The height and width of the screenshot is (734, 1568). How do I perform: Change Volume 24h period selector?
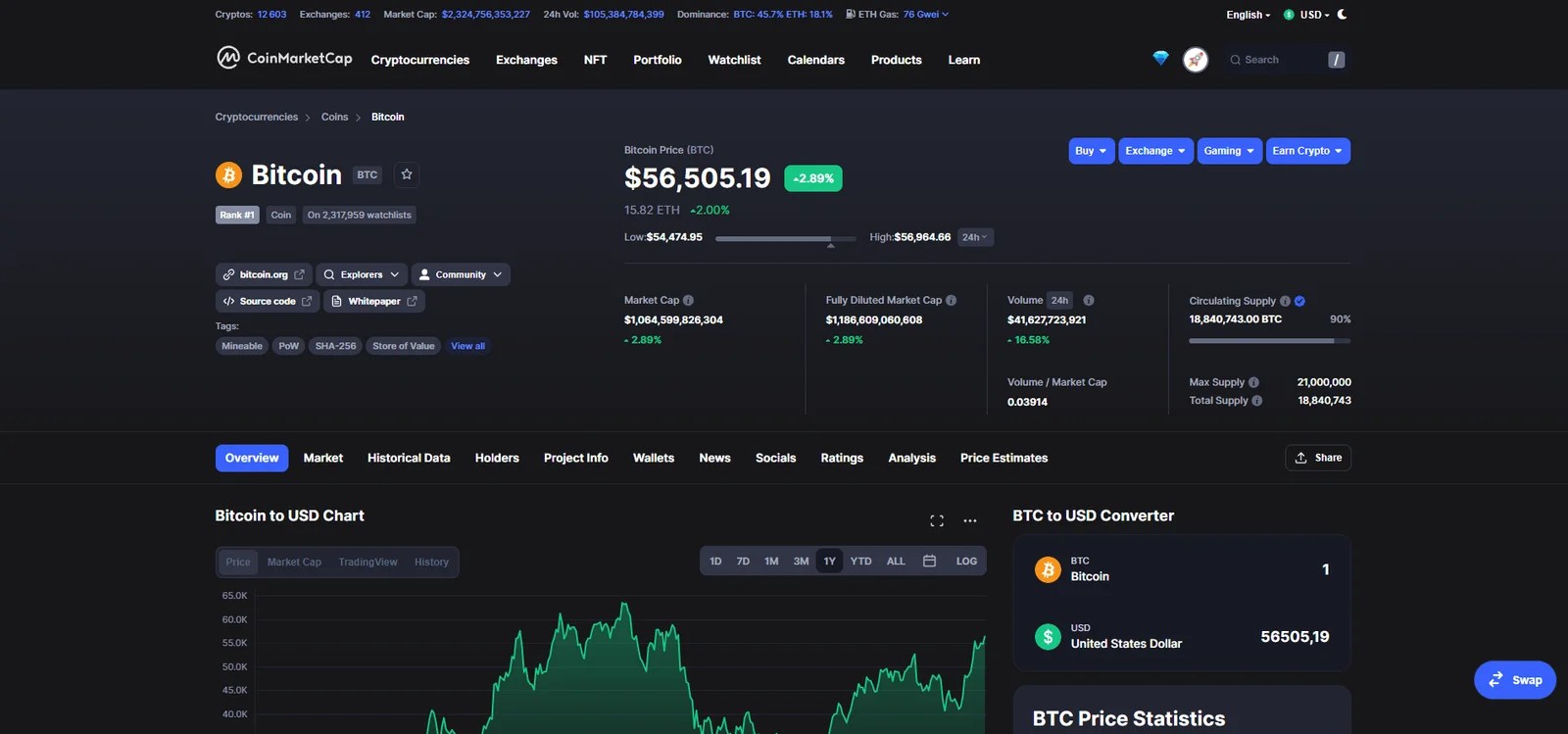click(1060, 301)
